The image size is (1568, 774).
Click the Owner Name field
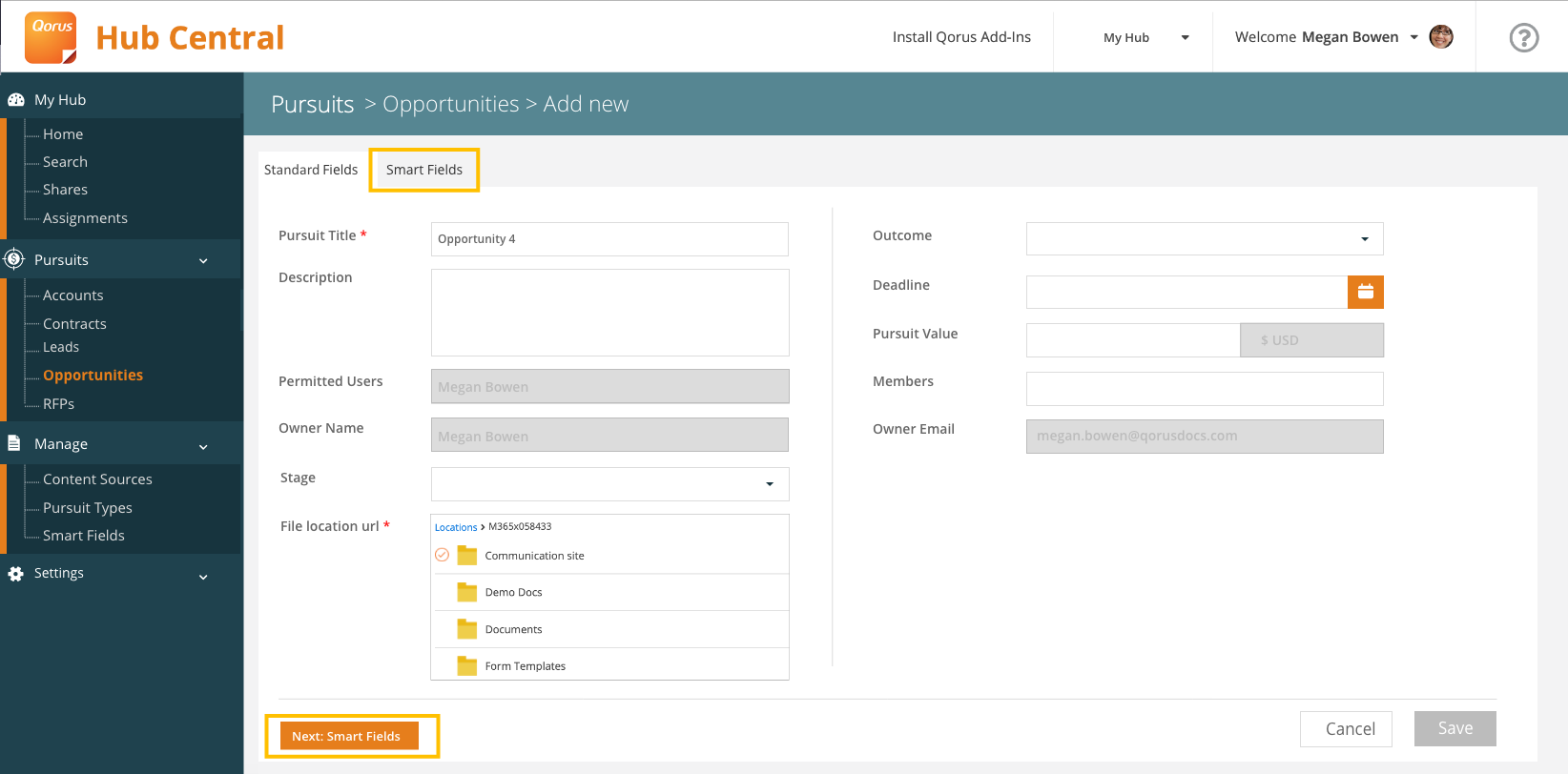609,435
